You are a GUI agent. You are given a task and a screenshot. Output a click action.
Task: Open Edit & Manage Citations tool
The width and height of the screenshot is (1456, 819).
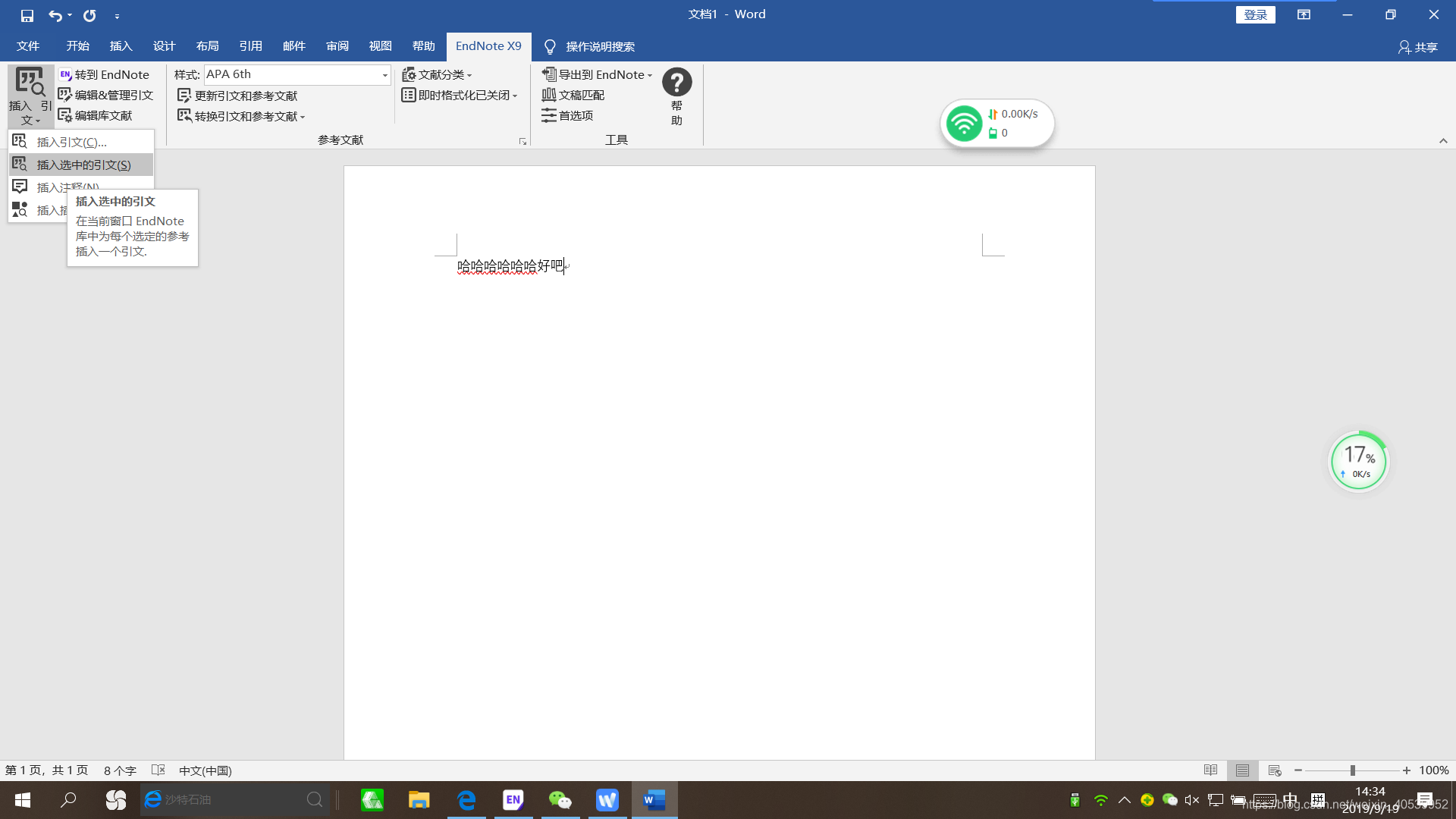(106, 95)
